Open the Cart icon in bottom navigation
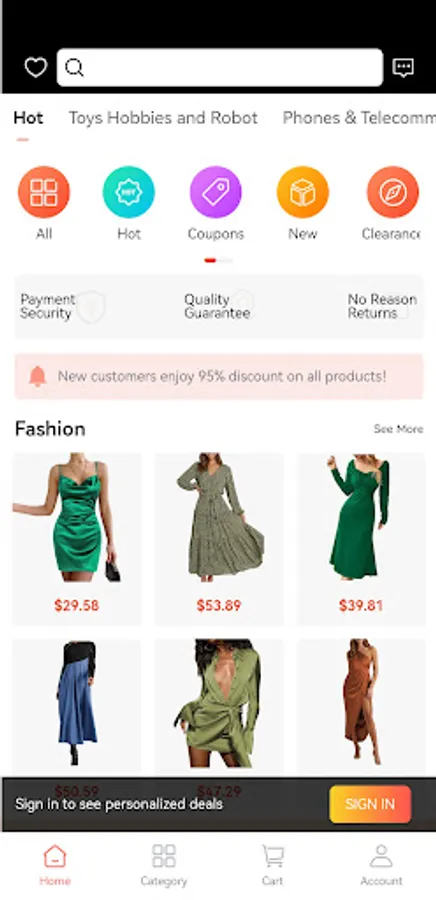436x900 pixels. click(272, 865)
